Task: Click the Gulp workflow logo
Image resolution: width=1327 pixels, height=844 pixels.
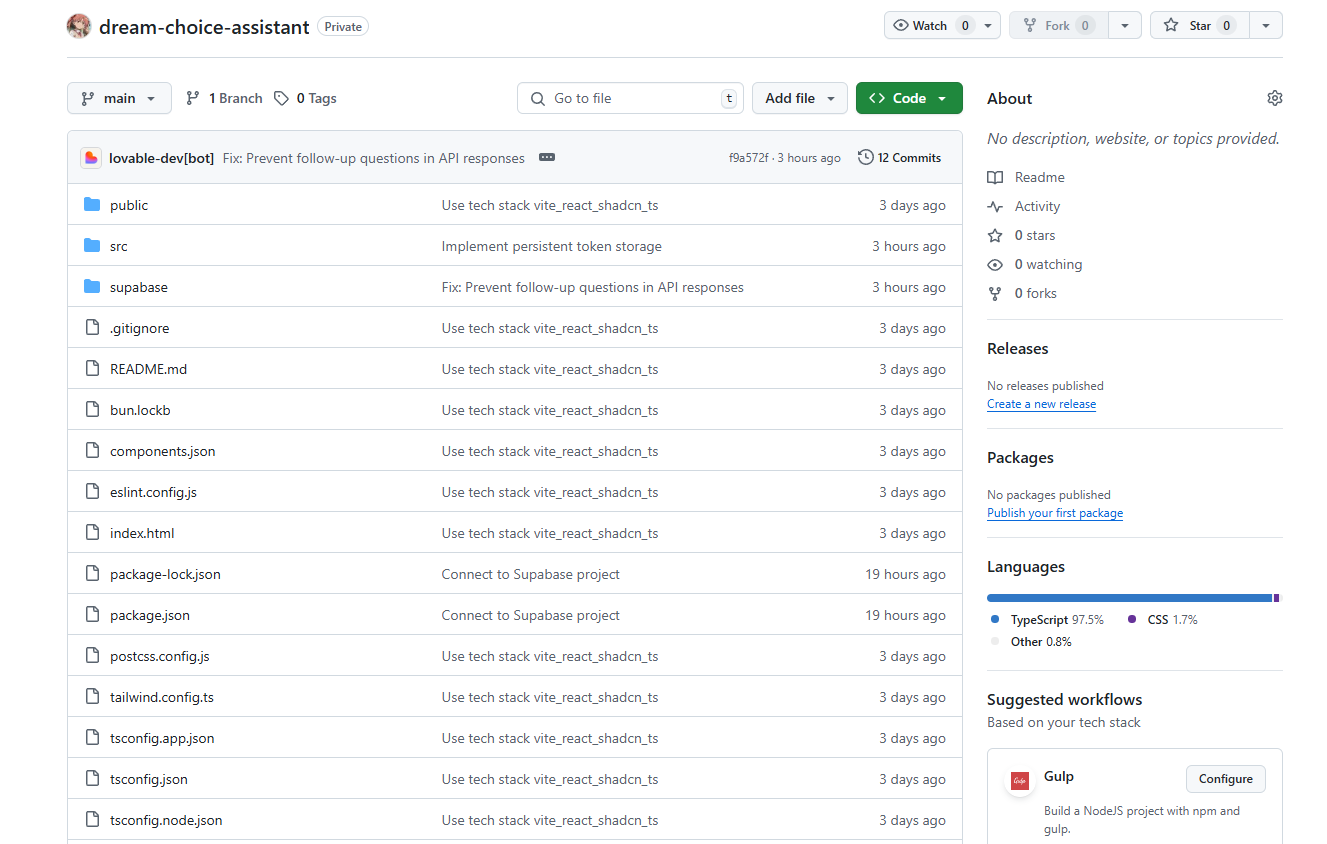Action: click(x=1020, y=780)
